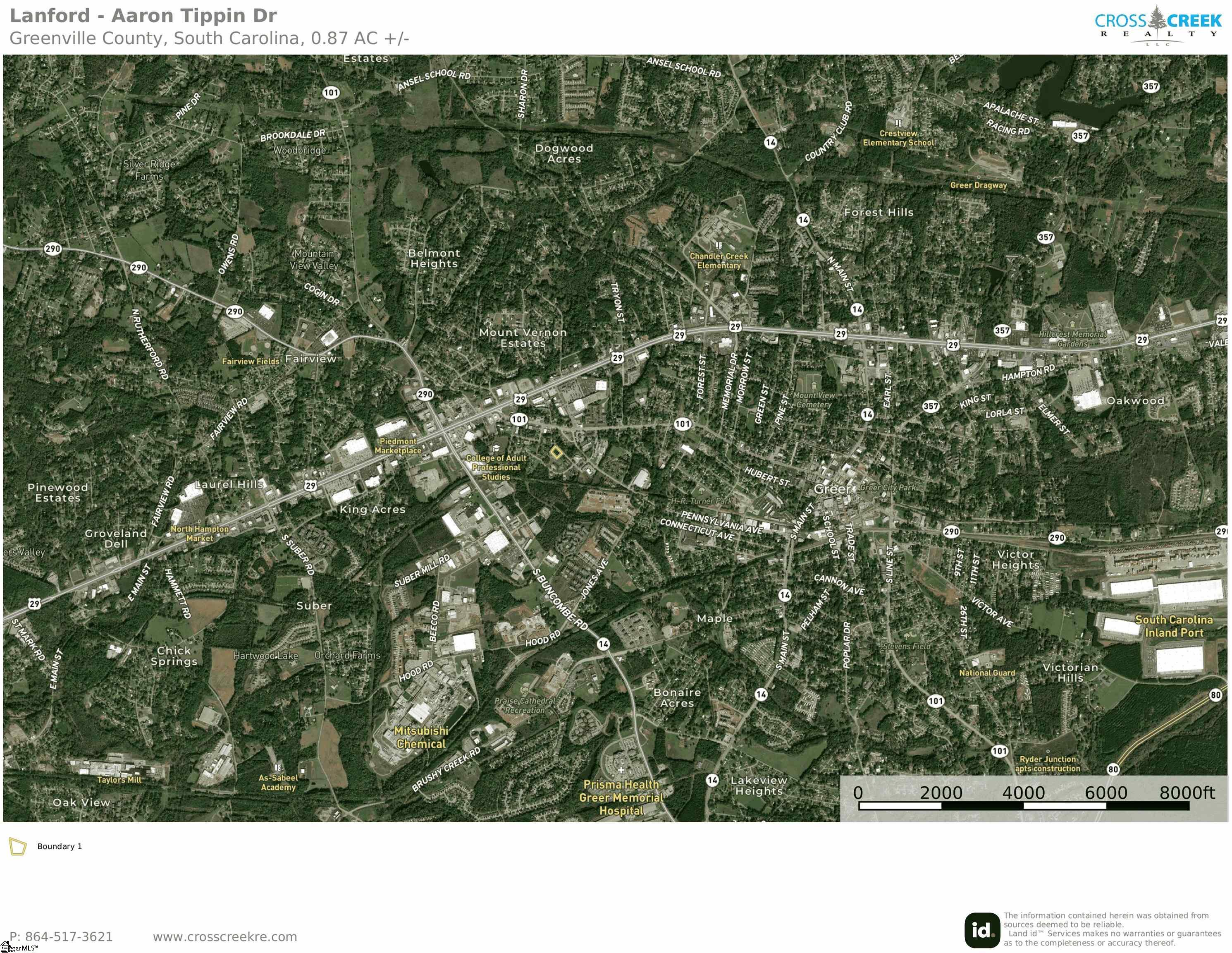Screen dimensions: 1232x953
Task: Click the 'Victorian Hills' label
Action: 1071,673
